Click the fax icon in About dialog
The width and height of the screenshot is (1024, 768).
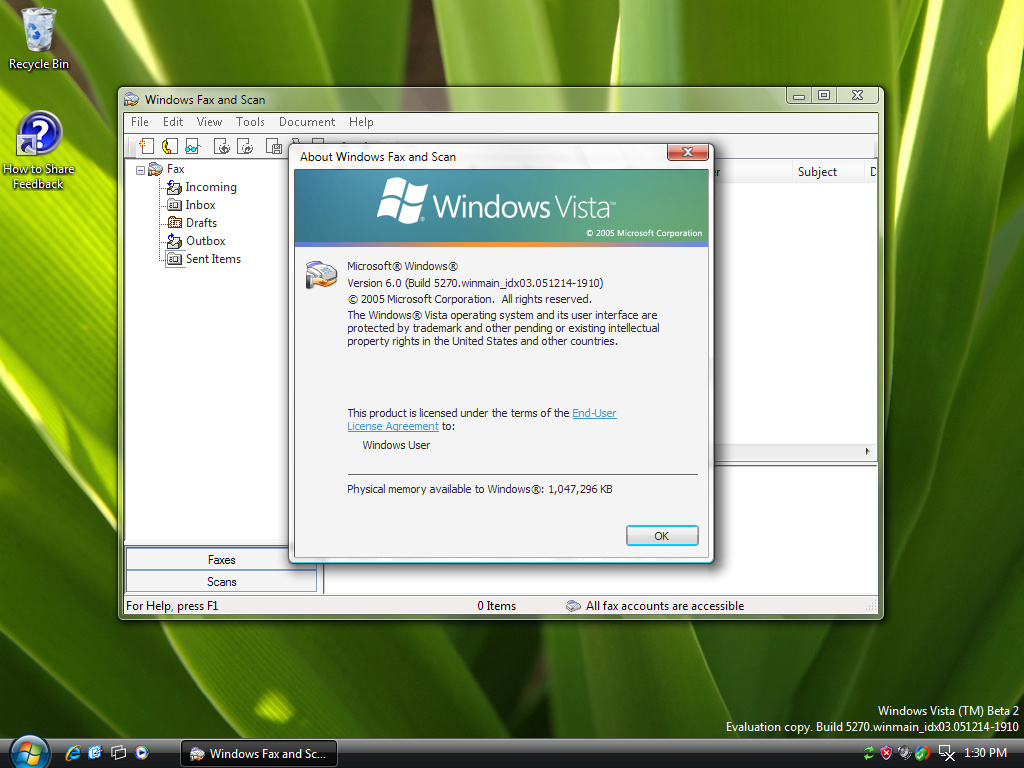pyautogui.click(x=321, y=275)
